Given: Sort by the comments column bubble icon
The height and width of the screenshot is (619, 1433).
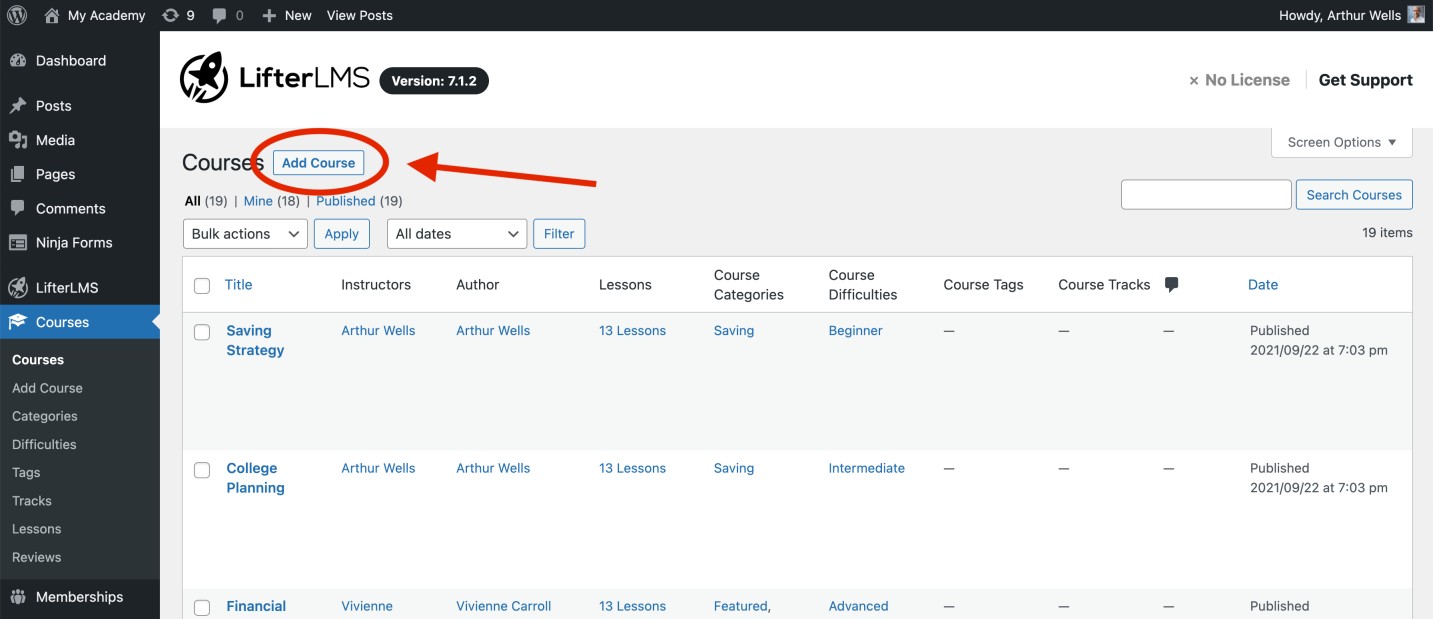Looking at the screenshot, I should pyautogui.click(x=1172, y=285).
